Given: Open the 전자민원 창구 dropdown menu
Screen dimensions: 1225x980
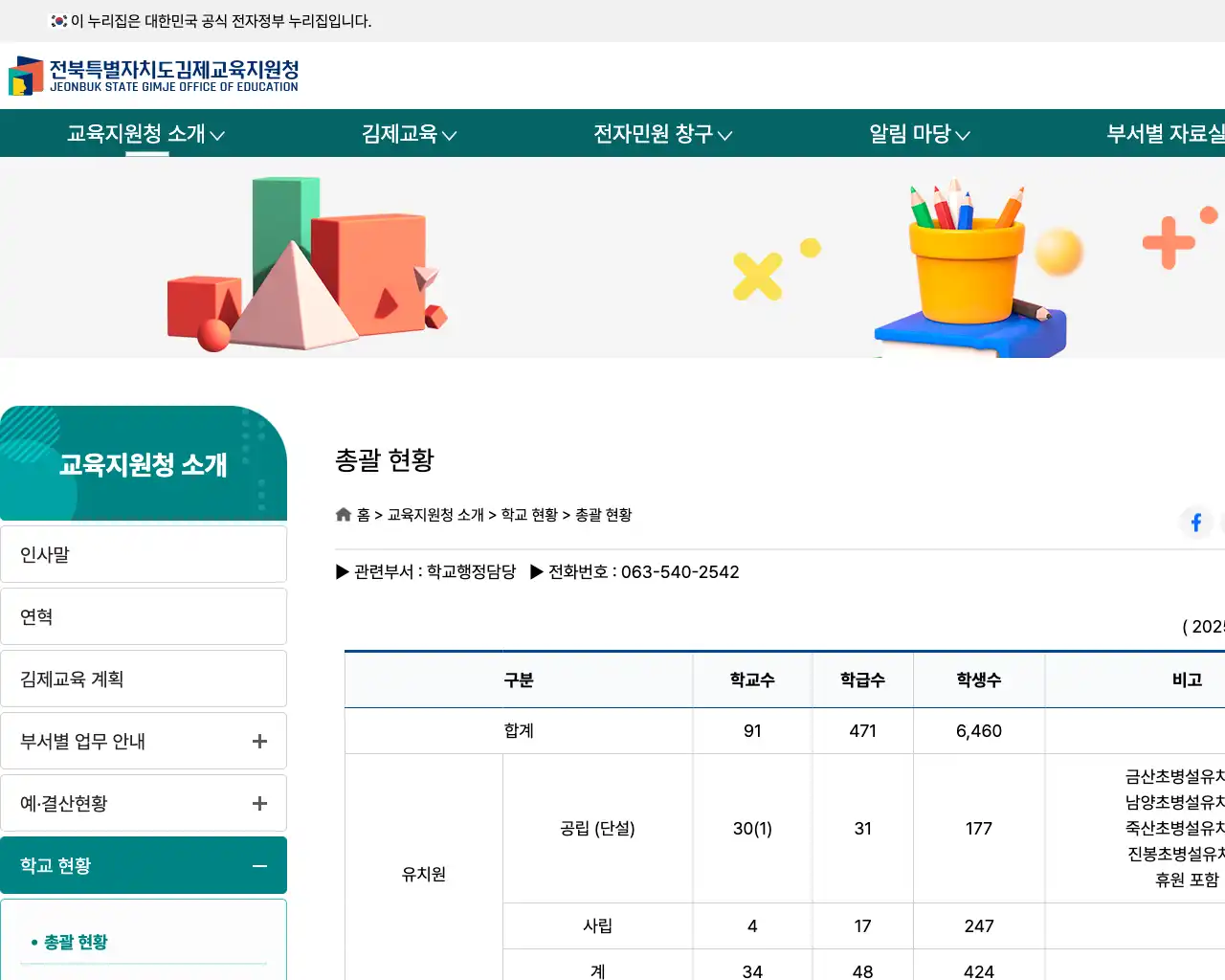Looking at the screenshot, I should (x=662, y=134).
